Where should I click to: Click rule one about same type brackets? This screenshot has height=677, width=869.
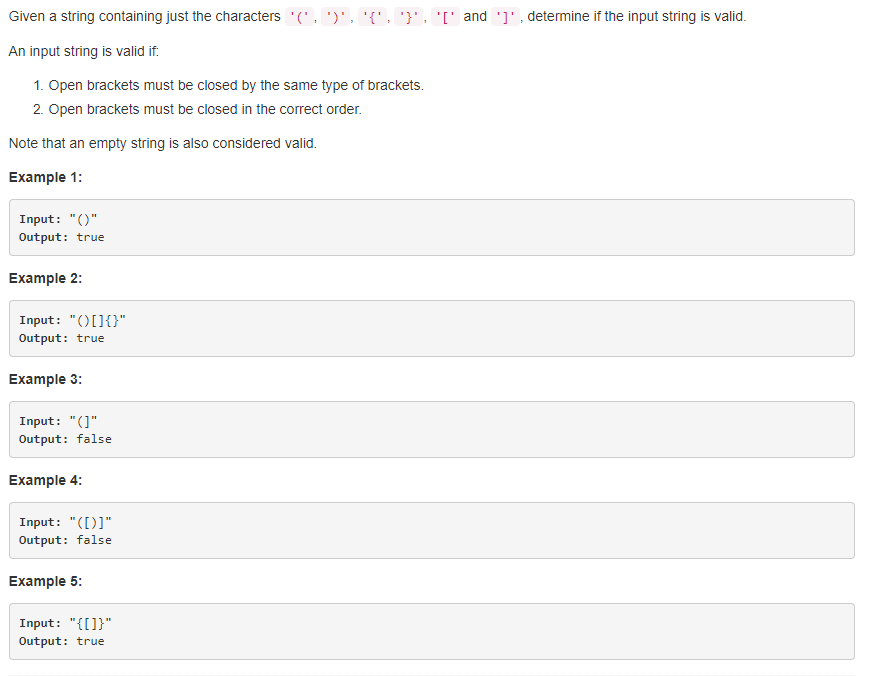[x=228, y=85]
